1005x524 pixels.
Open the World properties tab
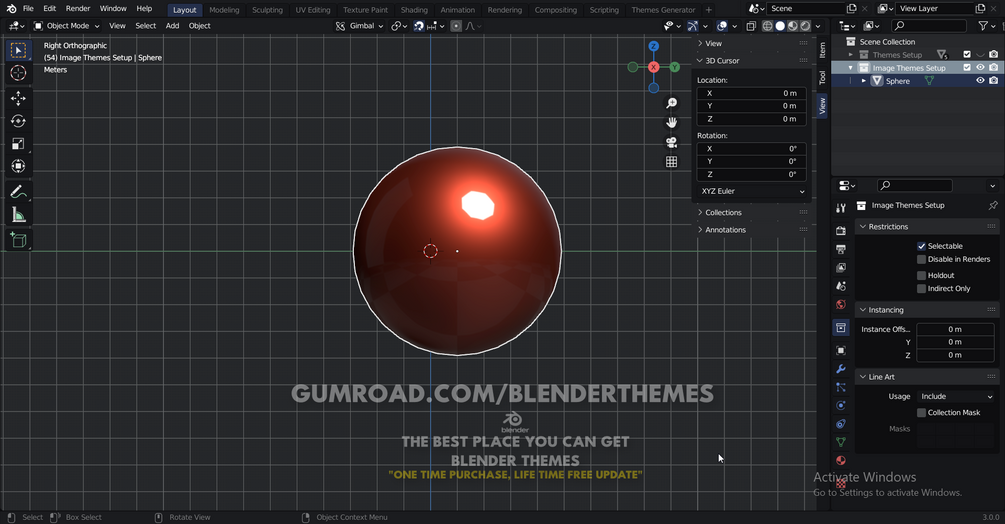coord(841,305)
